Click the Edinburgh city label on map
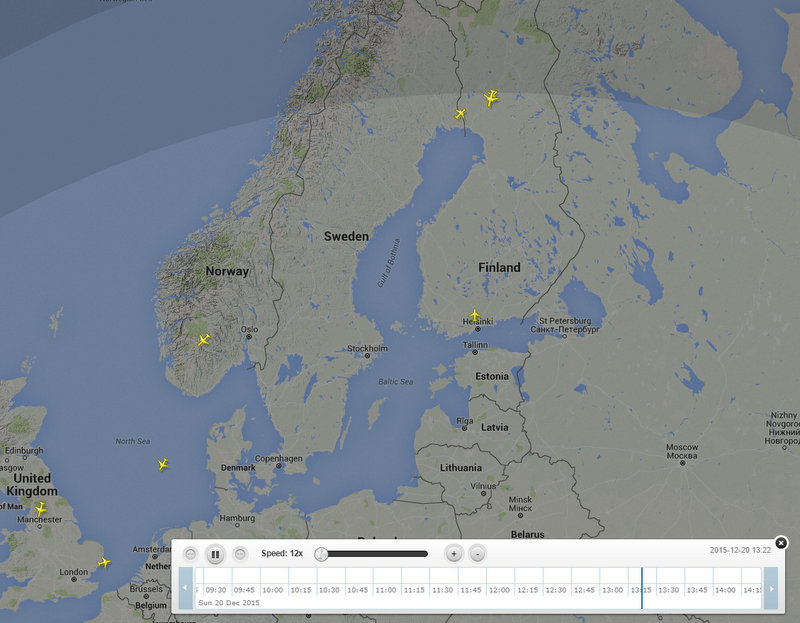Image resolution: width=800 pixels, height=623 pixels. (x=24, y=451)
